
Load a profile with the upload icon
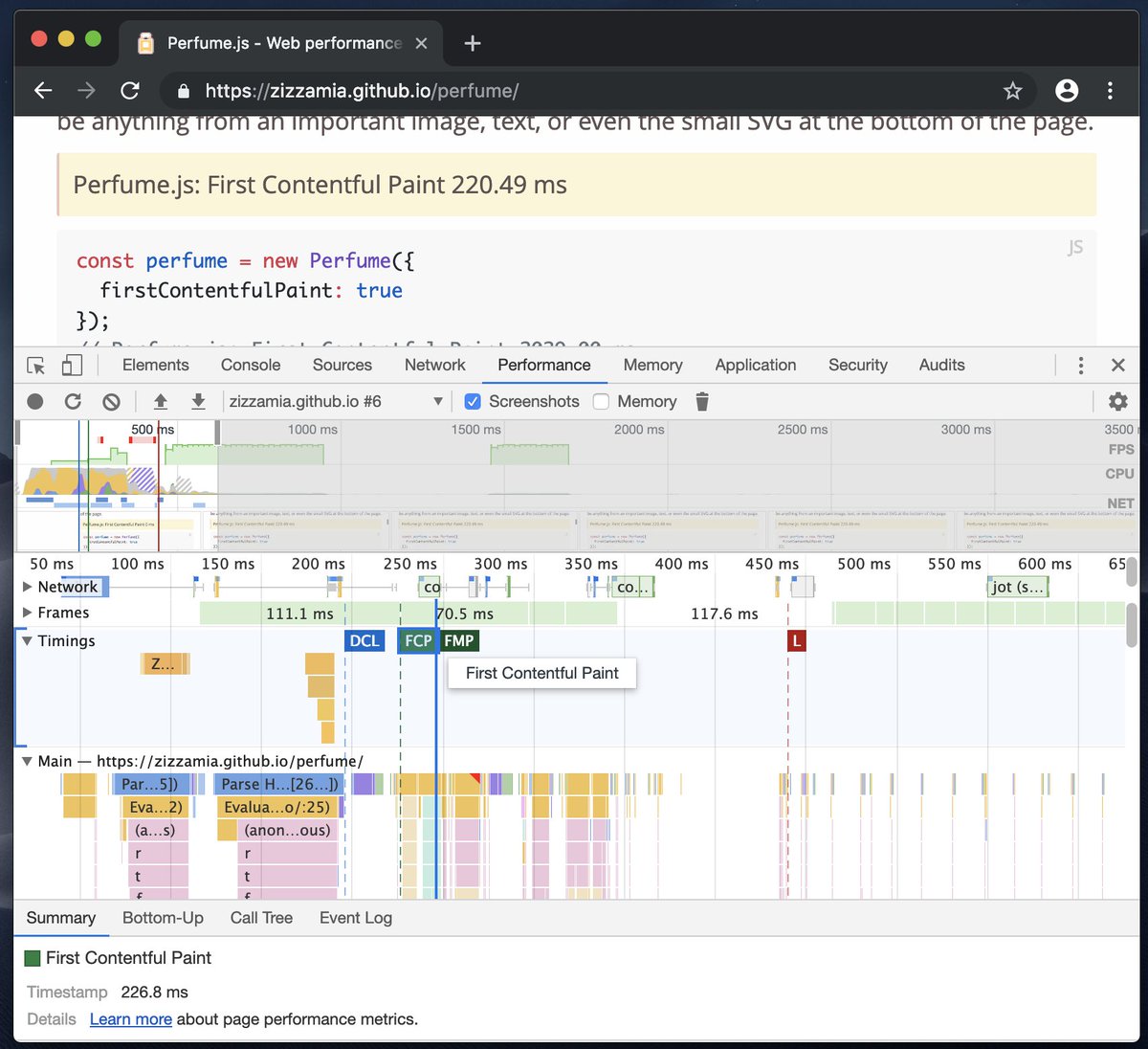point(161,402)
